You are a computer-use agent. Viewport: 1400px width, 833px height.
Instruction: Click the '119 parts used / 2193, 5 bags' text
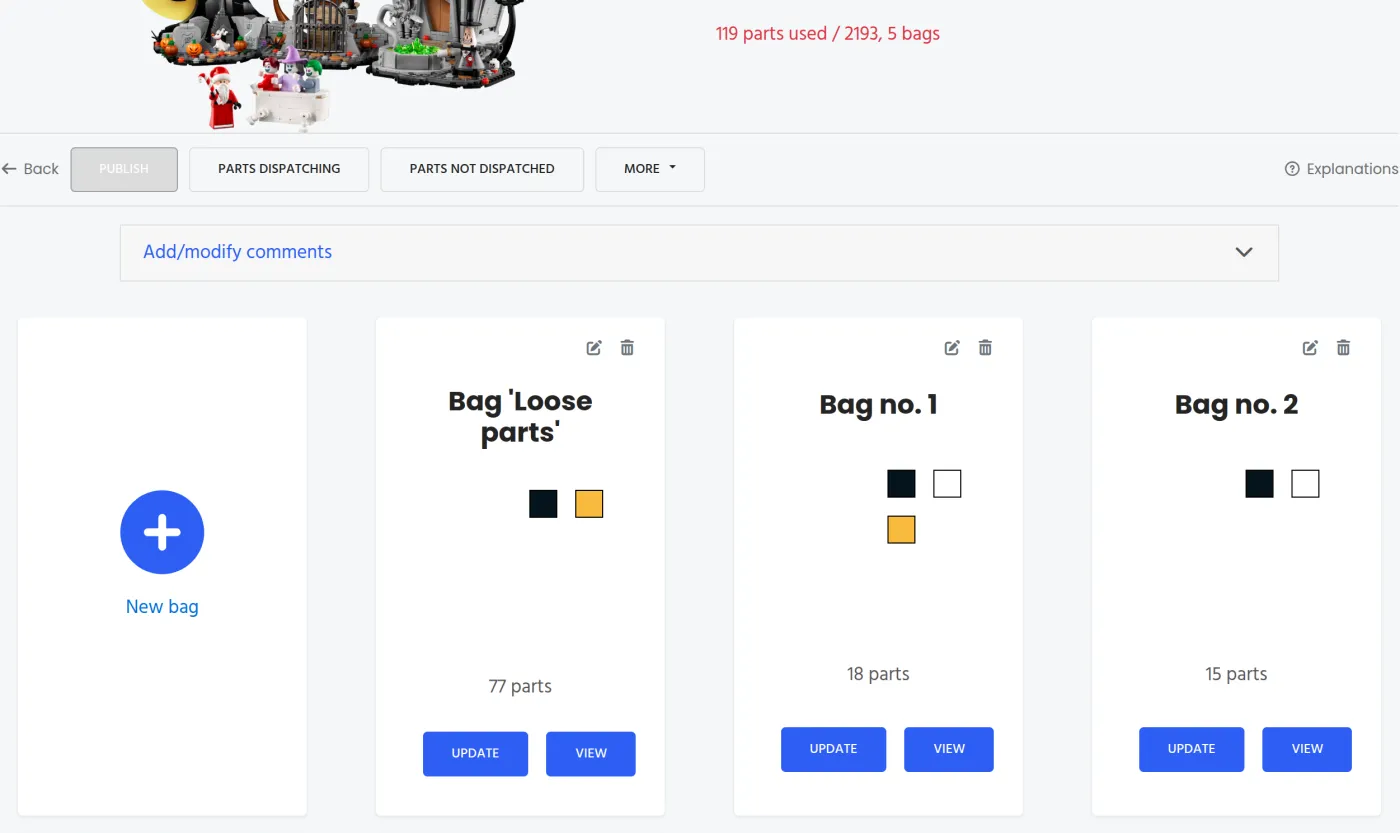point(828,34)
